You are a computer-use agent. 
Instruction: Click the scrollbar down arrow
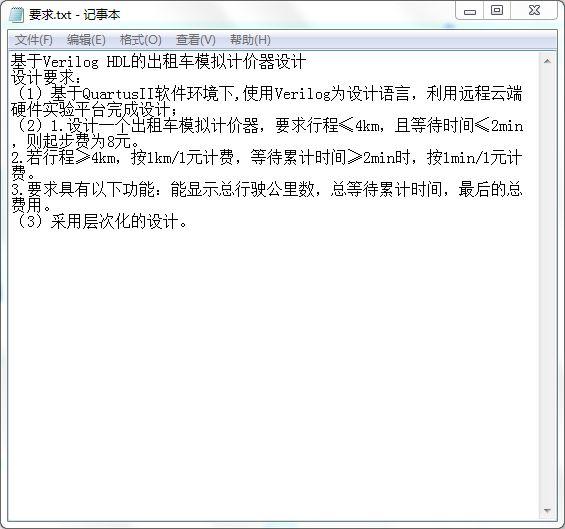click(x=547, y=511)
